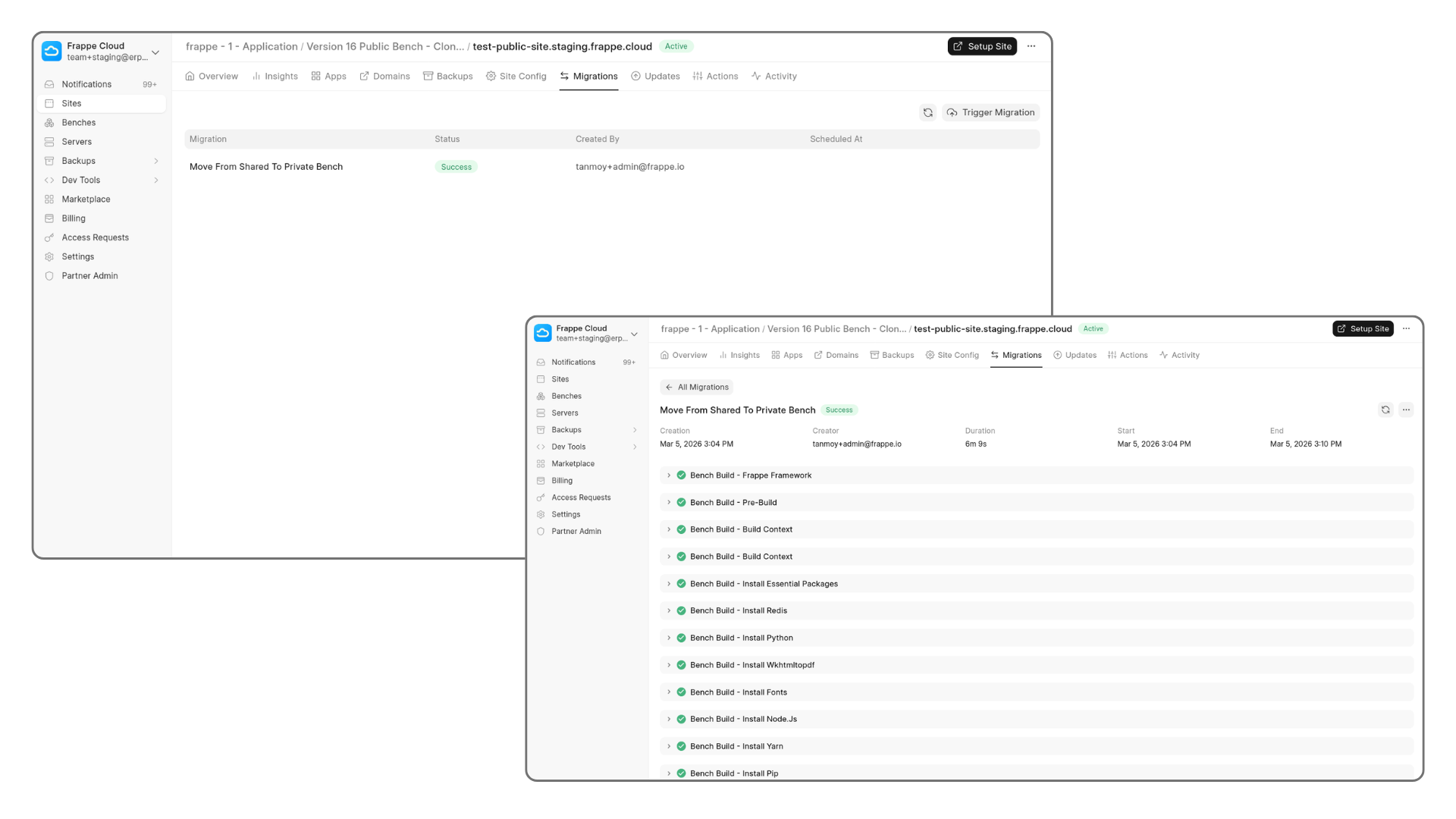Click the Trigger Migration button

coord(990,112)
